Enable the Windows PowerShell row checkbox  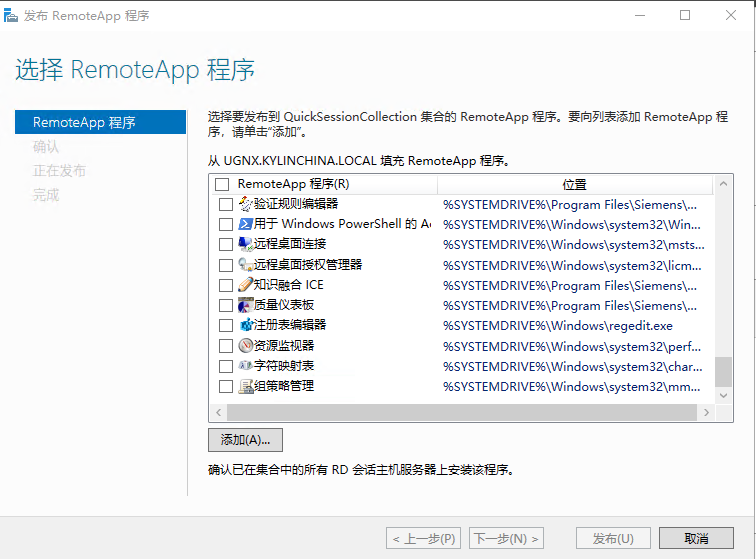(x=226, y=225)
